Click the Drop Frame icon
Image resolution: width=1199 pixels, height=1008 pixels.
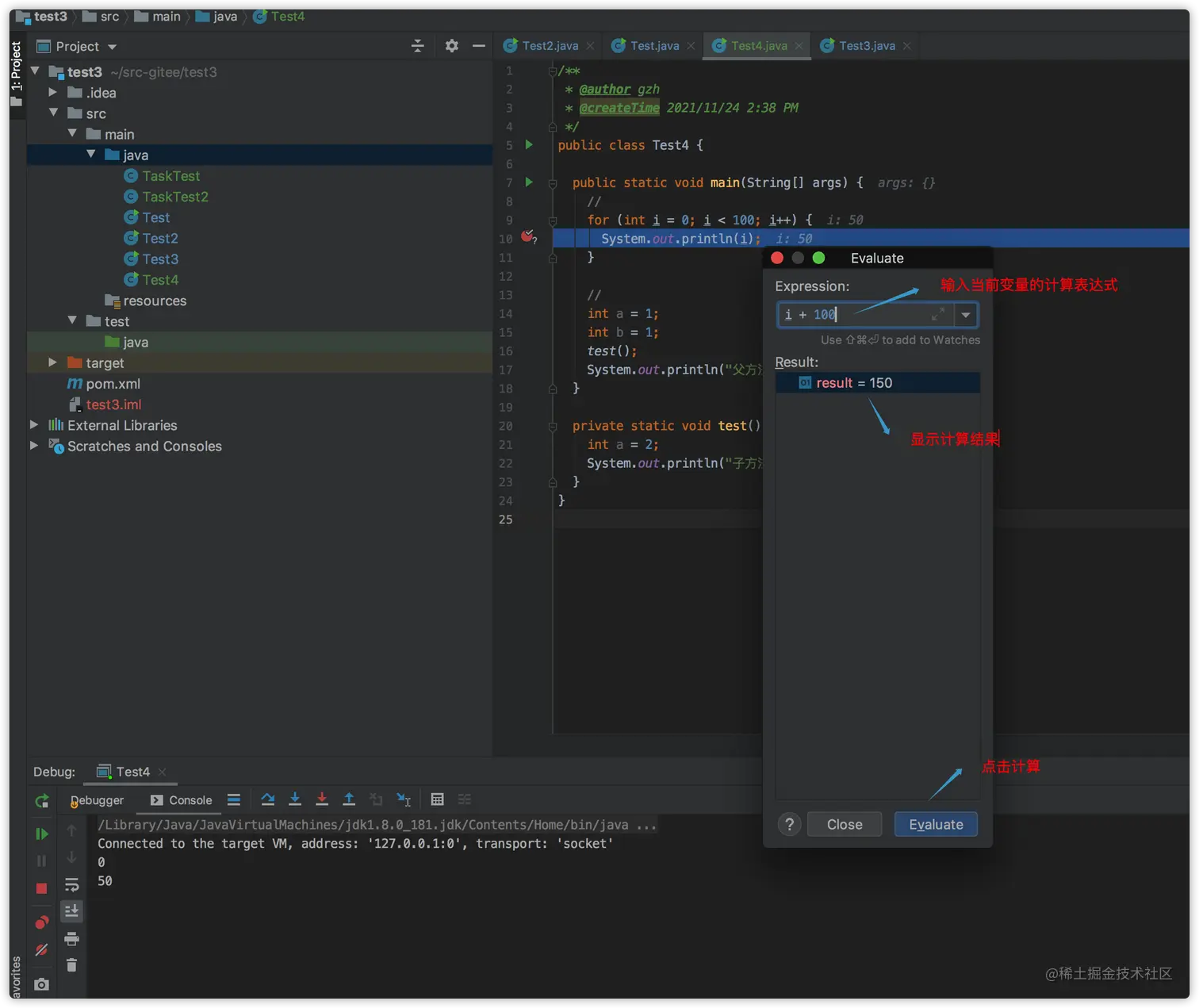click(x=377, y=799)
